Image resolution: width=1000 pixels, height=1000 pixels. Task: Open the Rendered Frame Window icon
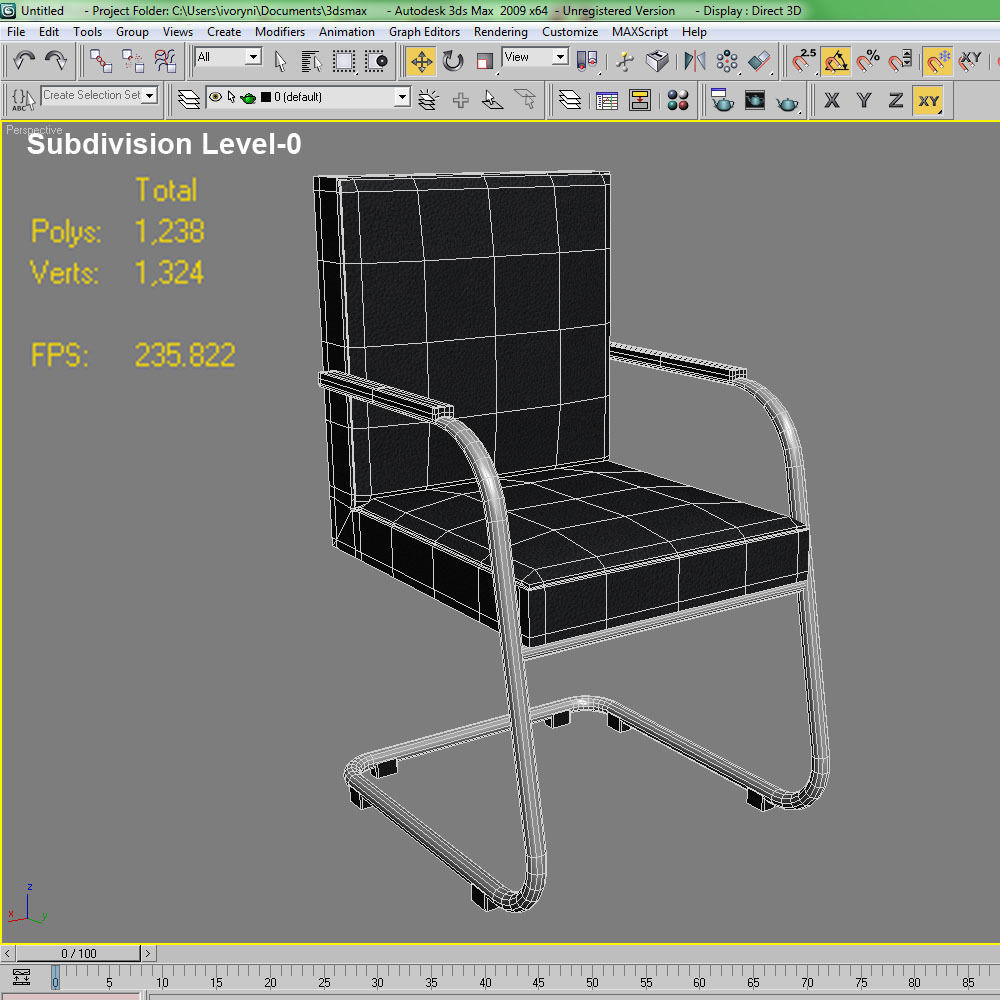pos(754,99)
